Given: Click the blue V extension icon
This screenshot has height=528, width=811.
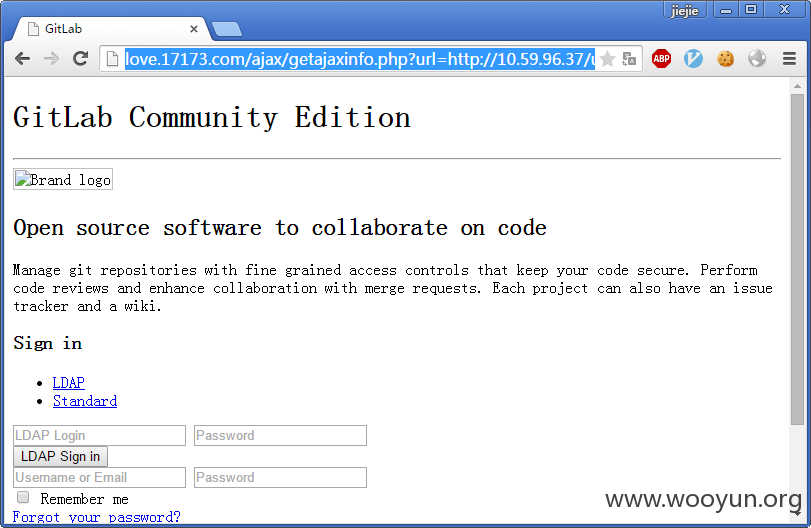Looking at the screenshot, I should coord(693,58).
